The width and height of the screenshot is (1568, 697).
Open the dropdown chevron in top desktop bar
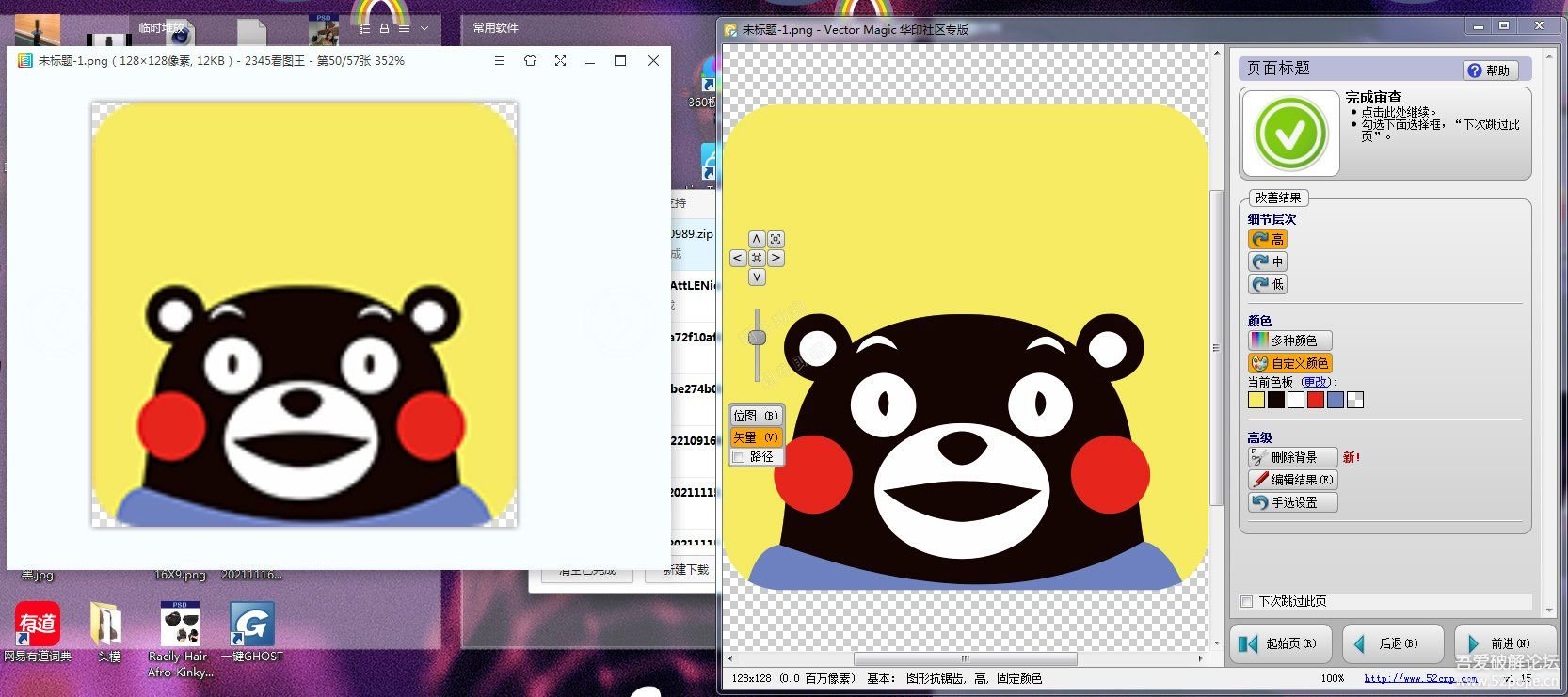424,29
